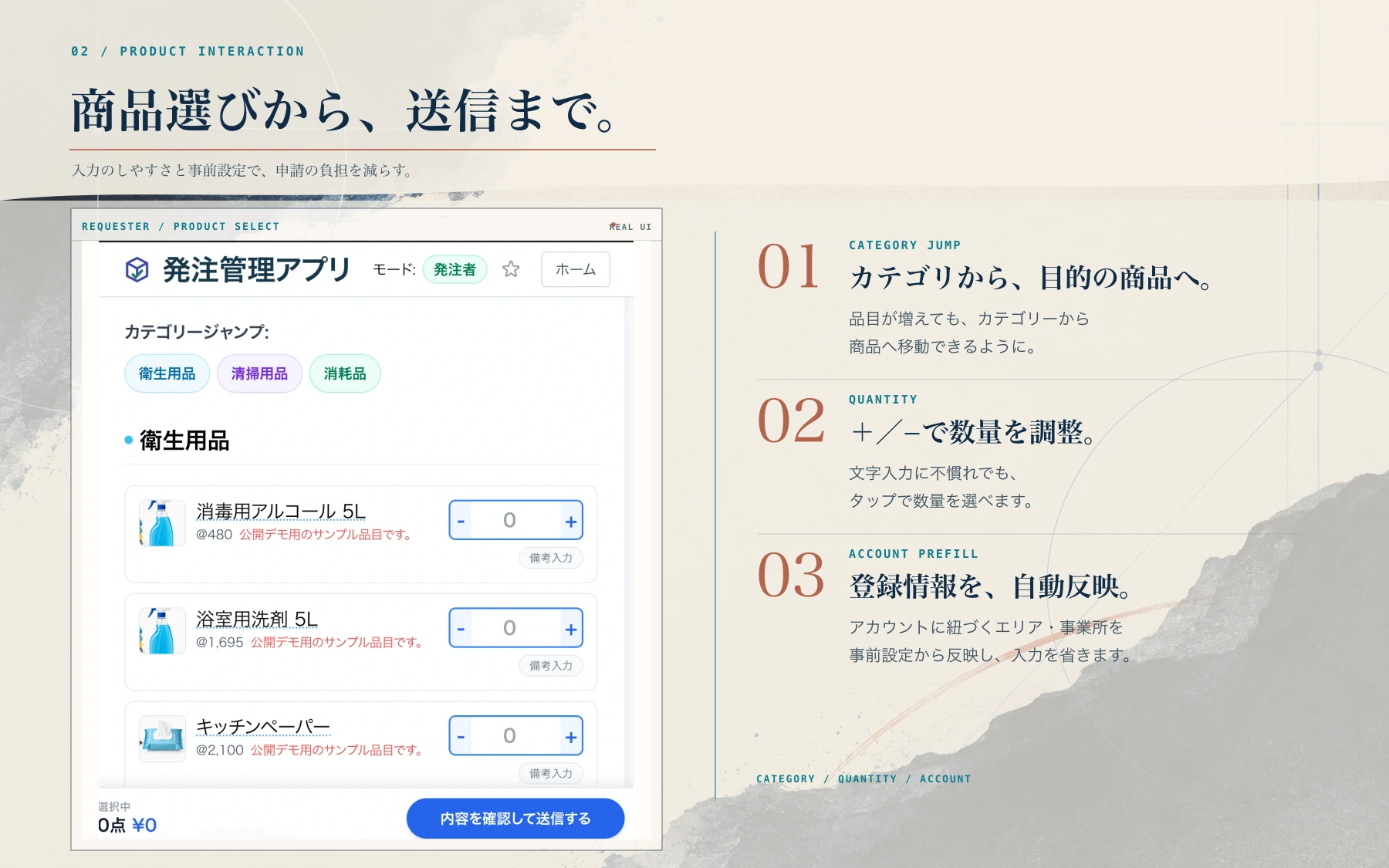This screenshot has width=1389, height=868.
Task: Increase quantity for 浴室用洗剤 5L
Action: [571, 629]
